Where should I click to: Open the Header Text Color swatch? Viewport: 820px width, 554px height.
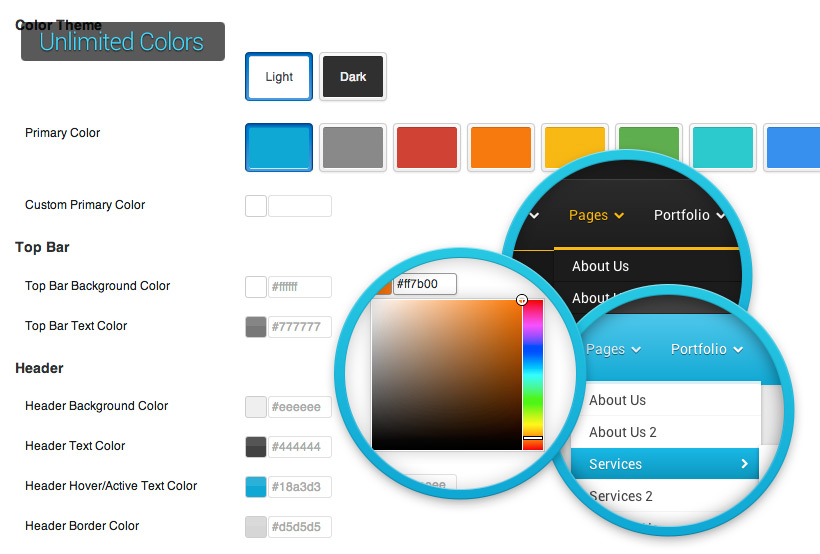click(x=256, y=447)
